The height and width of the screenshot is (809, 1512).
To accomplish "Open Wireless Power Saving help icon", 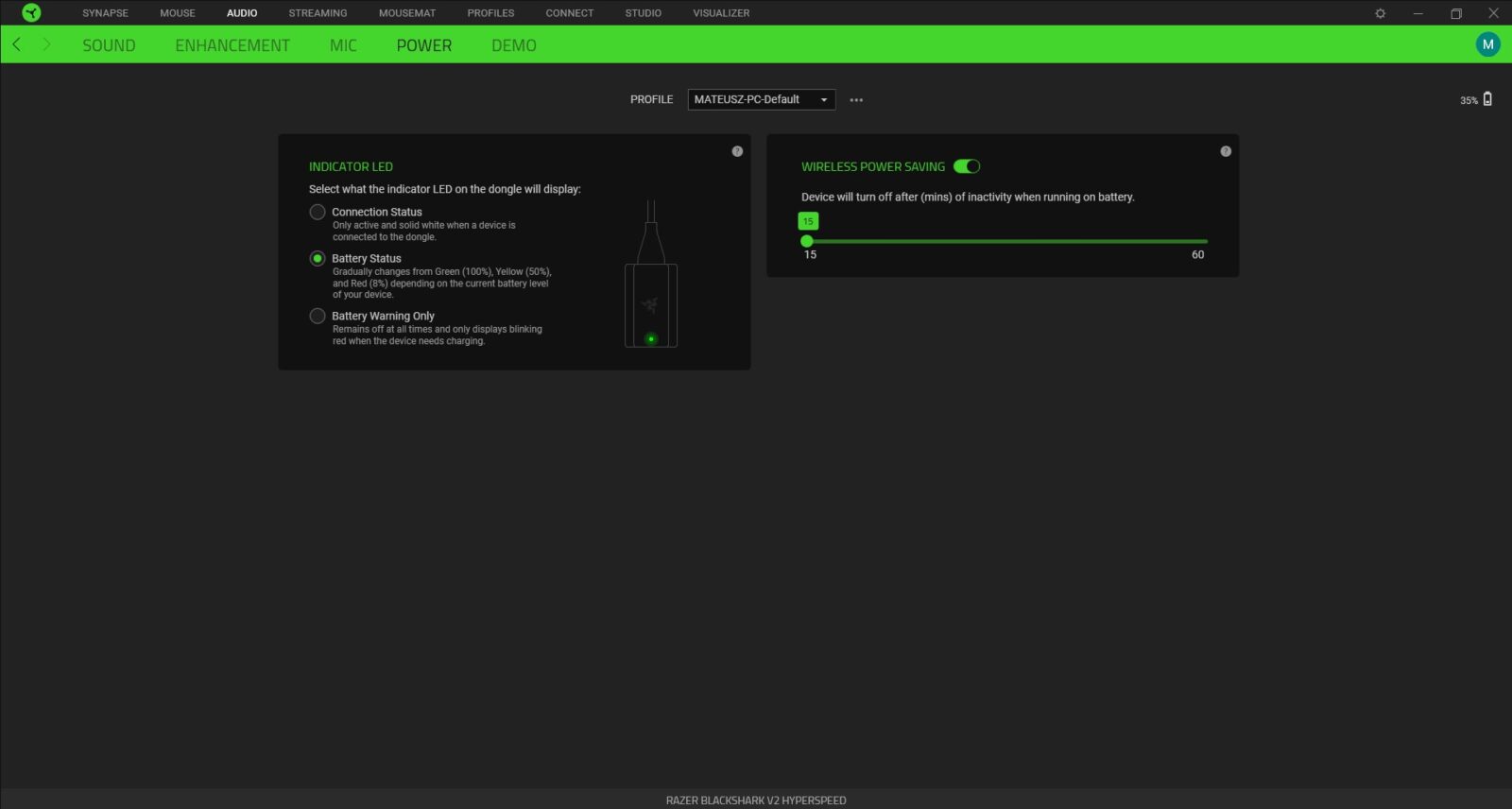I will pos(1226,151).
